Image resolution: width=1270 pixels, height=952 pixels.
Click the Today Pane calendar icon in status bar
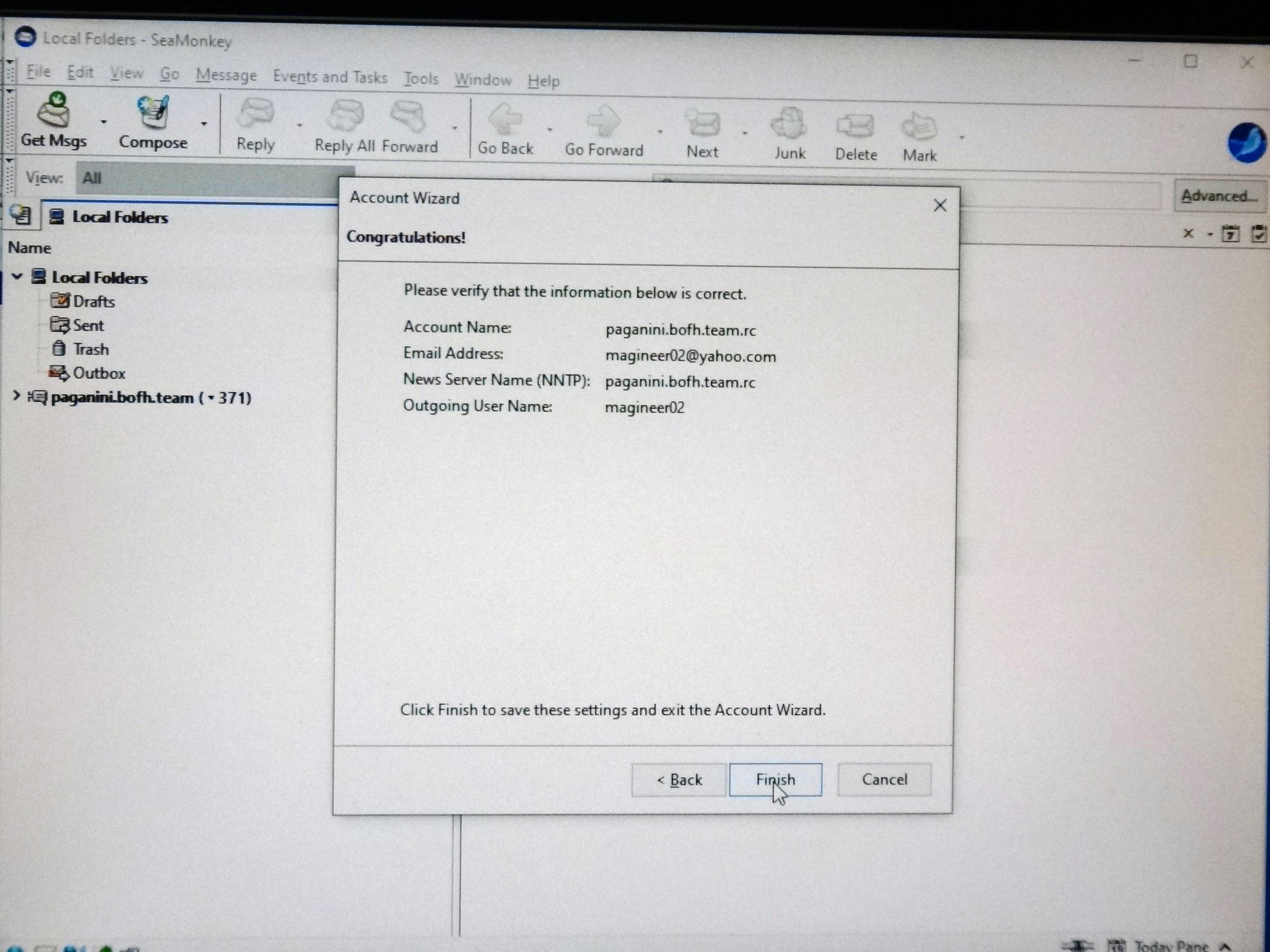[1116, 945]
